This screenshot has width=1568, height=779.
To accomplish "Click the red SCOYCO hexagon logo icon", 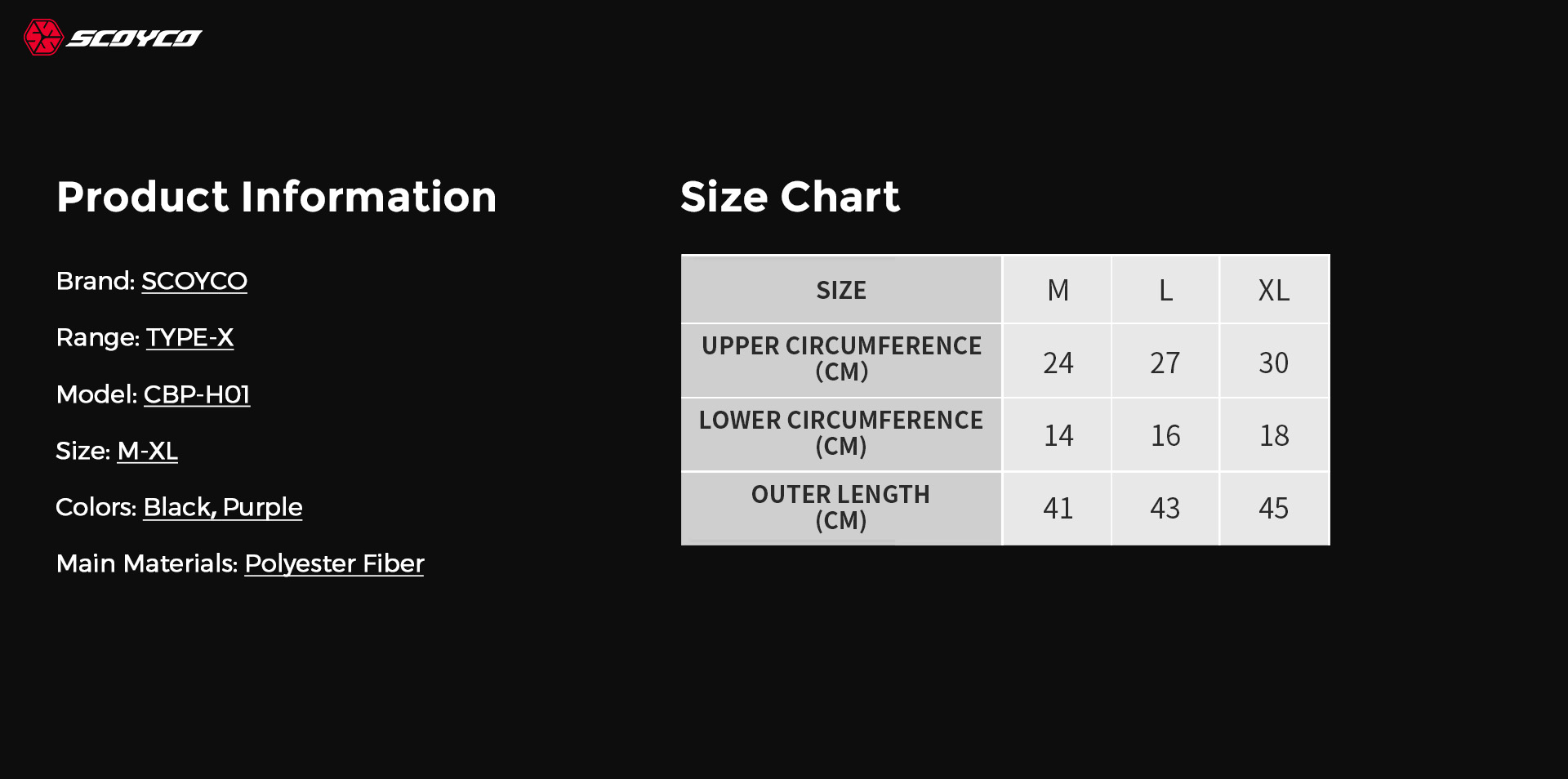I will 43,38.
